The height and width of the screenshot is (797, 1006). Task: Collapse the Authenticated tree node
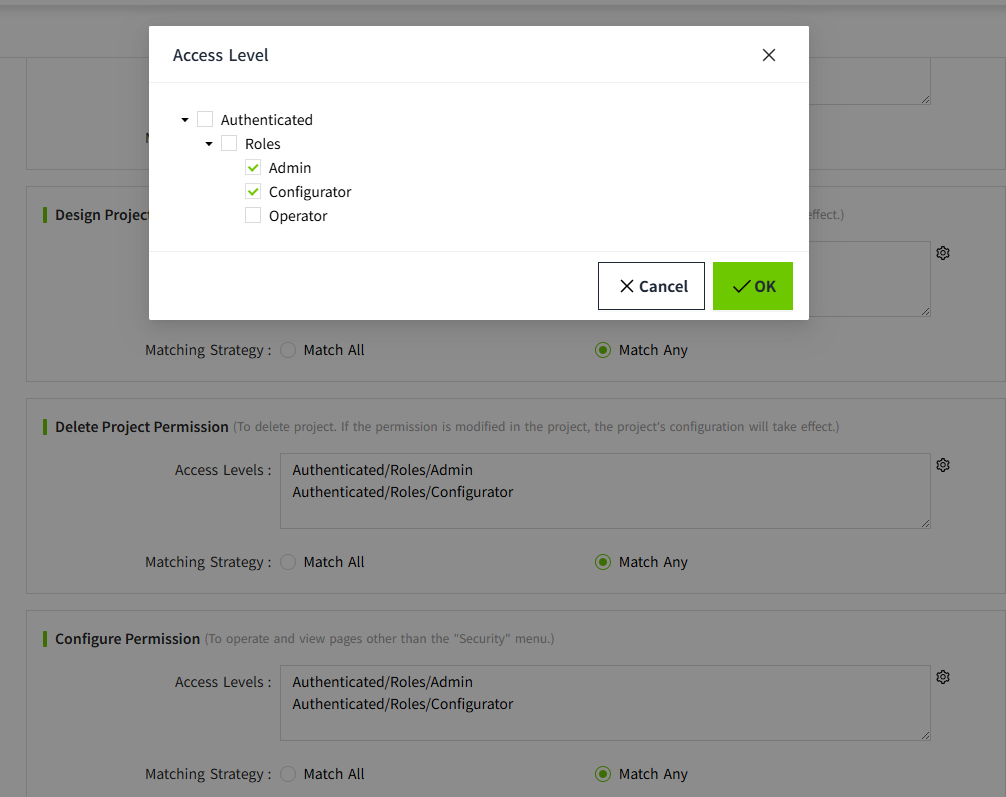185,120
